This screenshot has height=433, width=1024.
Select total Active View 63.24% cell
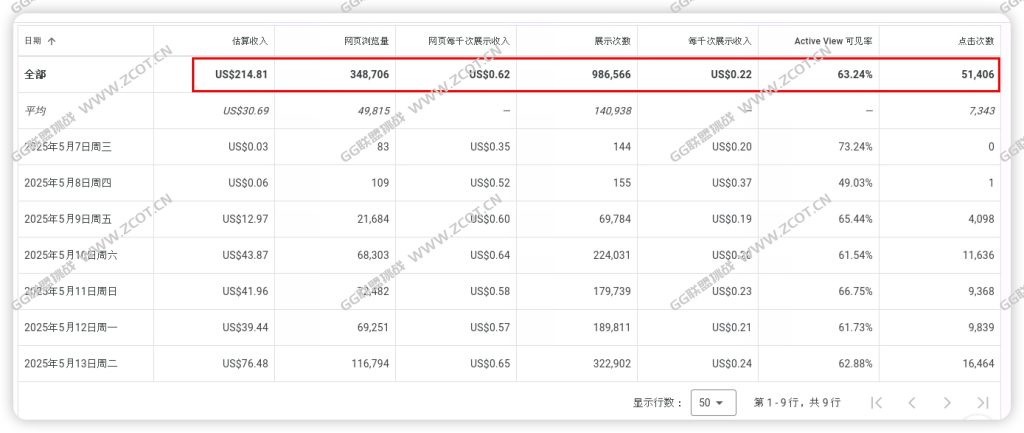(855, 74)
